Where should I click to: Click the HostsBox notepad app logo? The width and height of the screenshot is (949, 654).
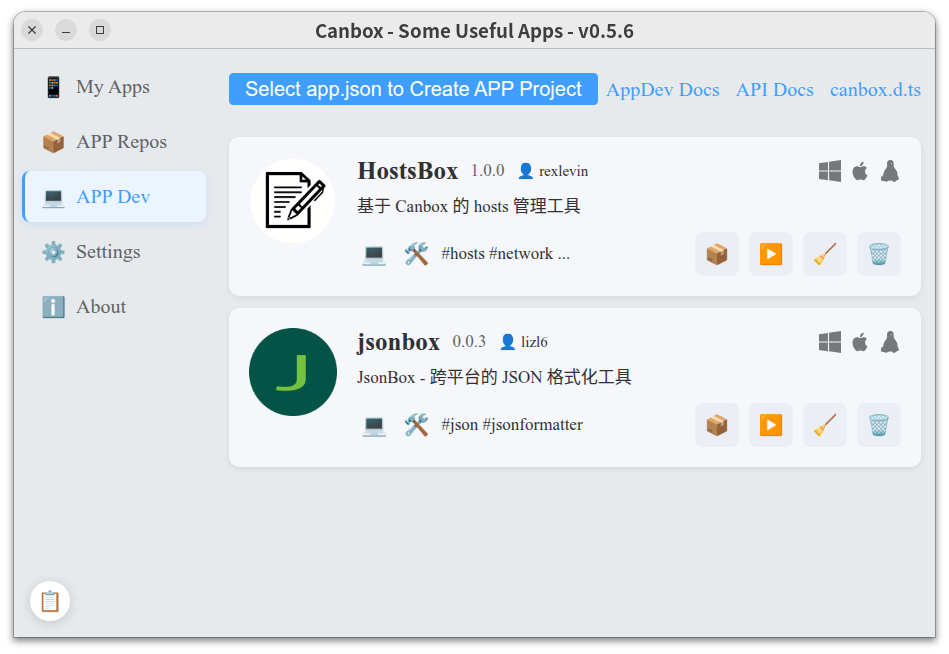point(293,201)
